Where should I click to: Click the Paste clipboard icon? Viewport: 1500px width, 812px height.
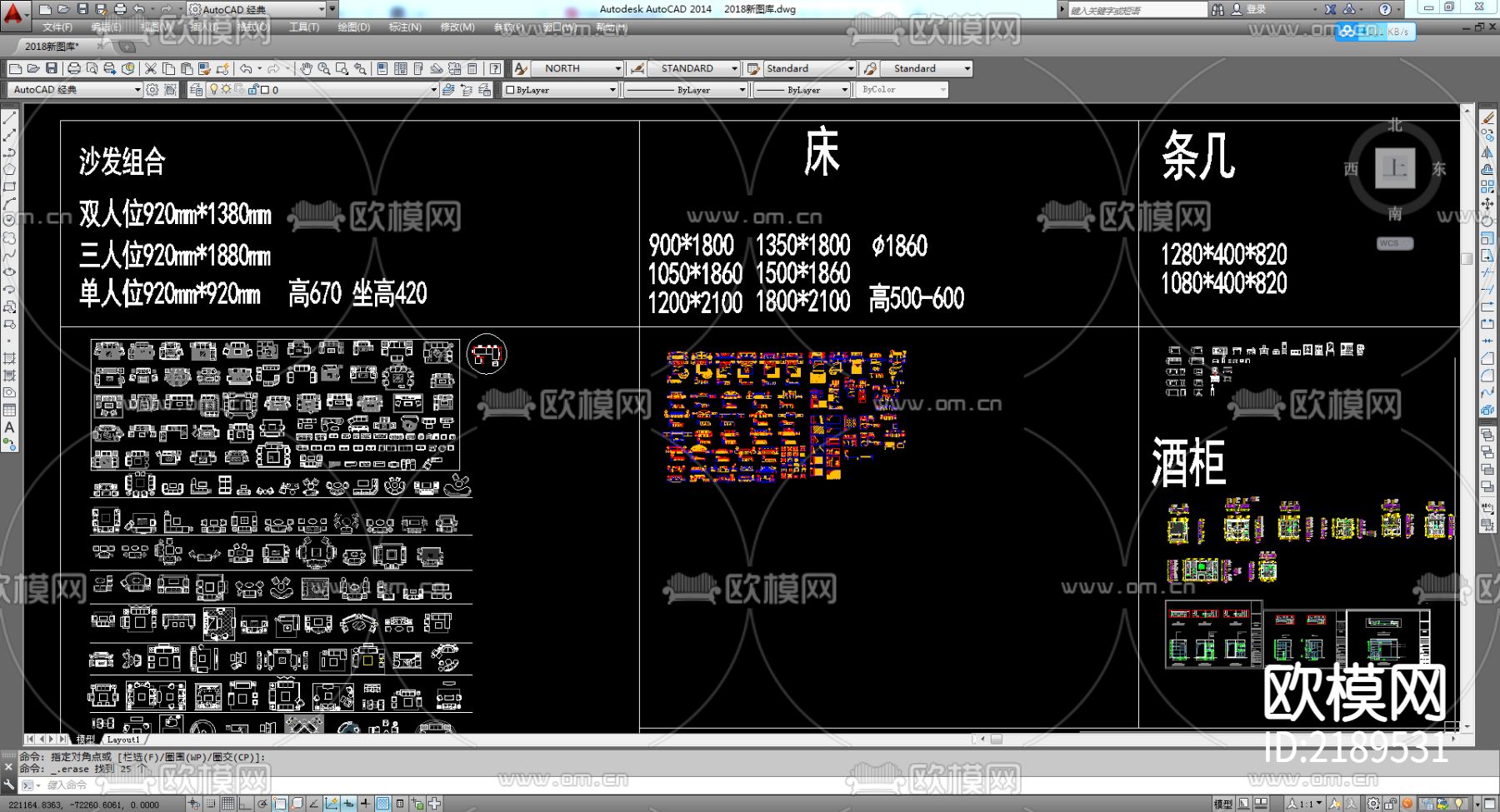click(x=187, y=68)
